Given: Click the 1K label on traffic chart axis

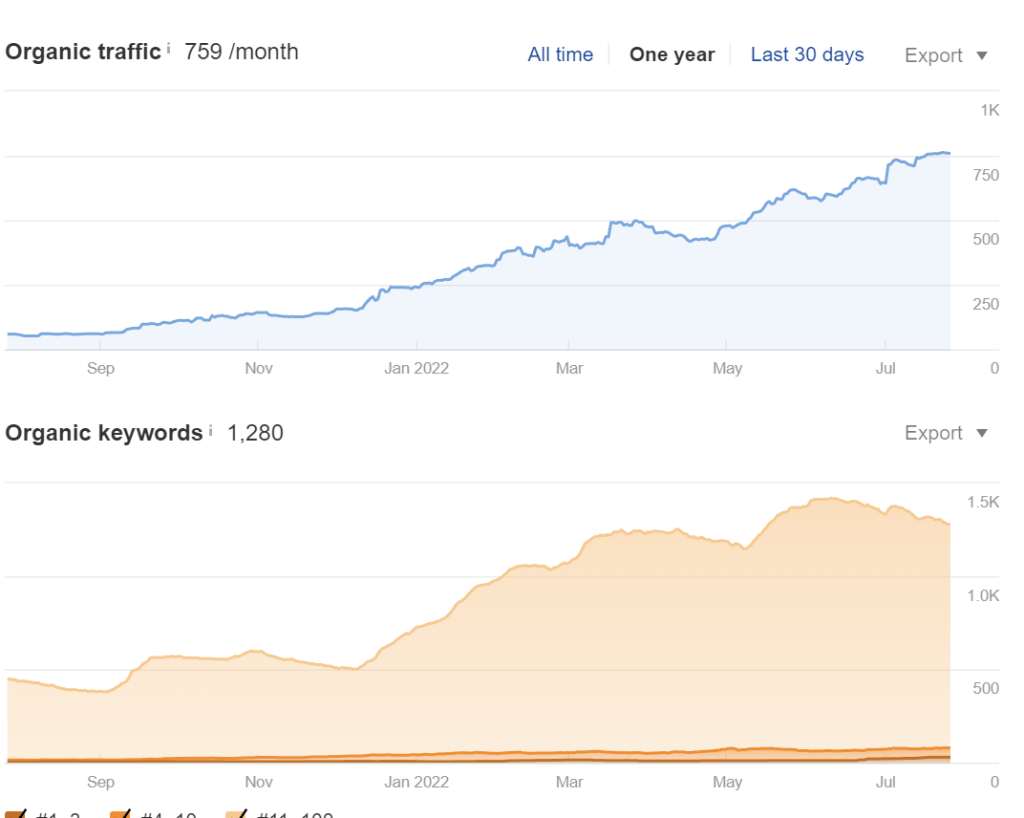Looking at the screenshot, I should pyautogui.click(x=989, y=110).
